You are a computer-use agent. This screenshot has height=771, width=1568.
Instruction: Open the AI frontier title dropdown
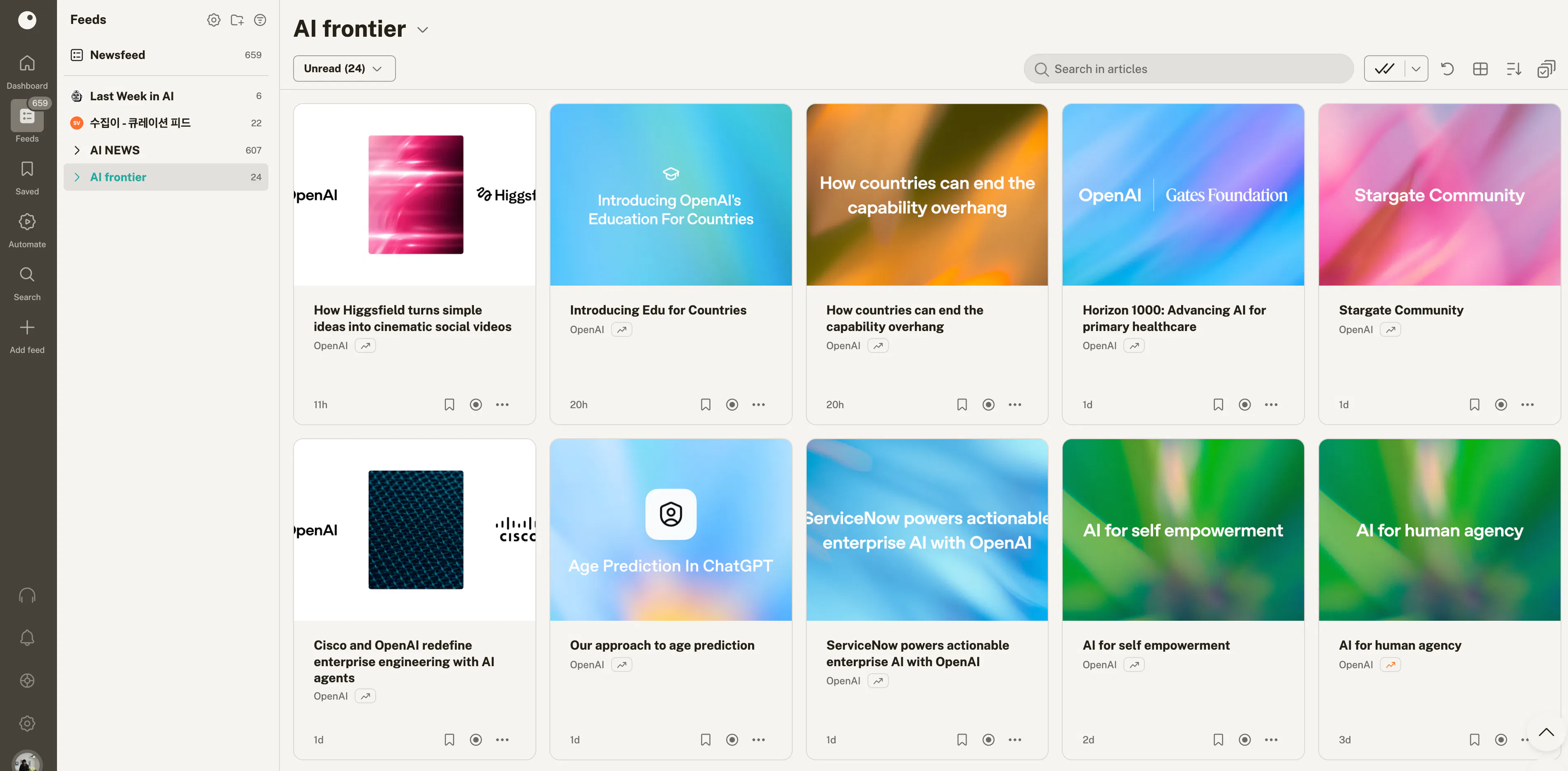[422, 30]
